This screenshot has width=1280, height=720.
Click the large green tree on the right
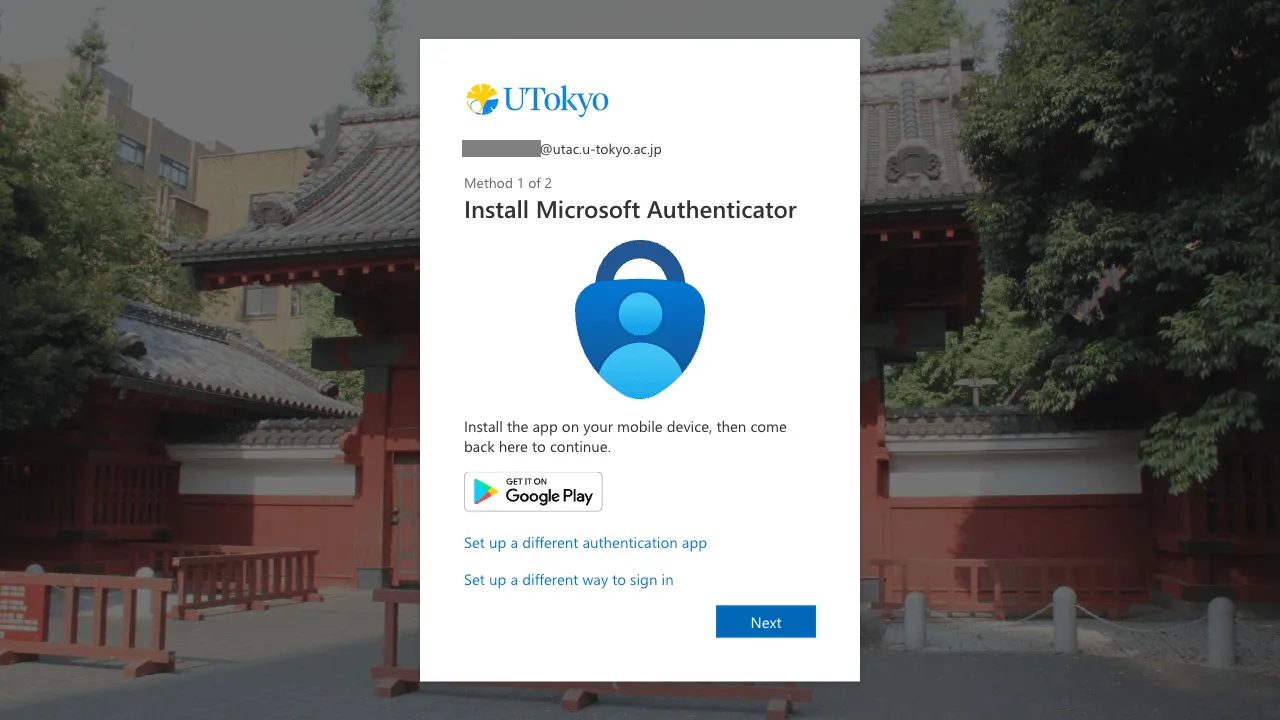tap(1120, 200)
